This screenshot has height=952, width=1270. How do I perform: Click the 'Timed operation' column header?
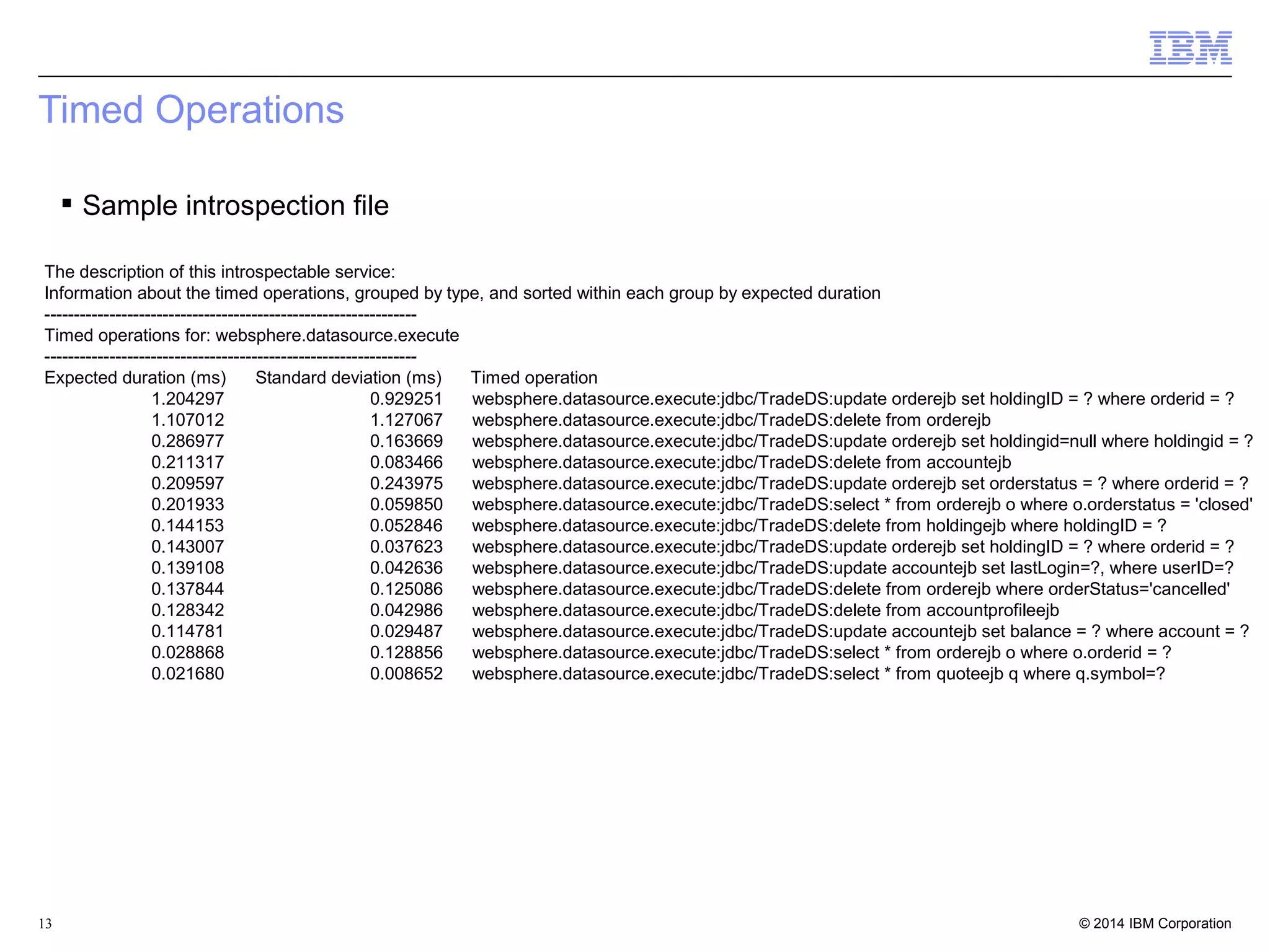[x=534, y=378]
